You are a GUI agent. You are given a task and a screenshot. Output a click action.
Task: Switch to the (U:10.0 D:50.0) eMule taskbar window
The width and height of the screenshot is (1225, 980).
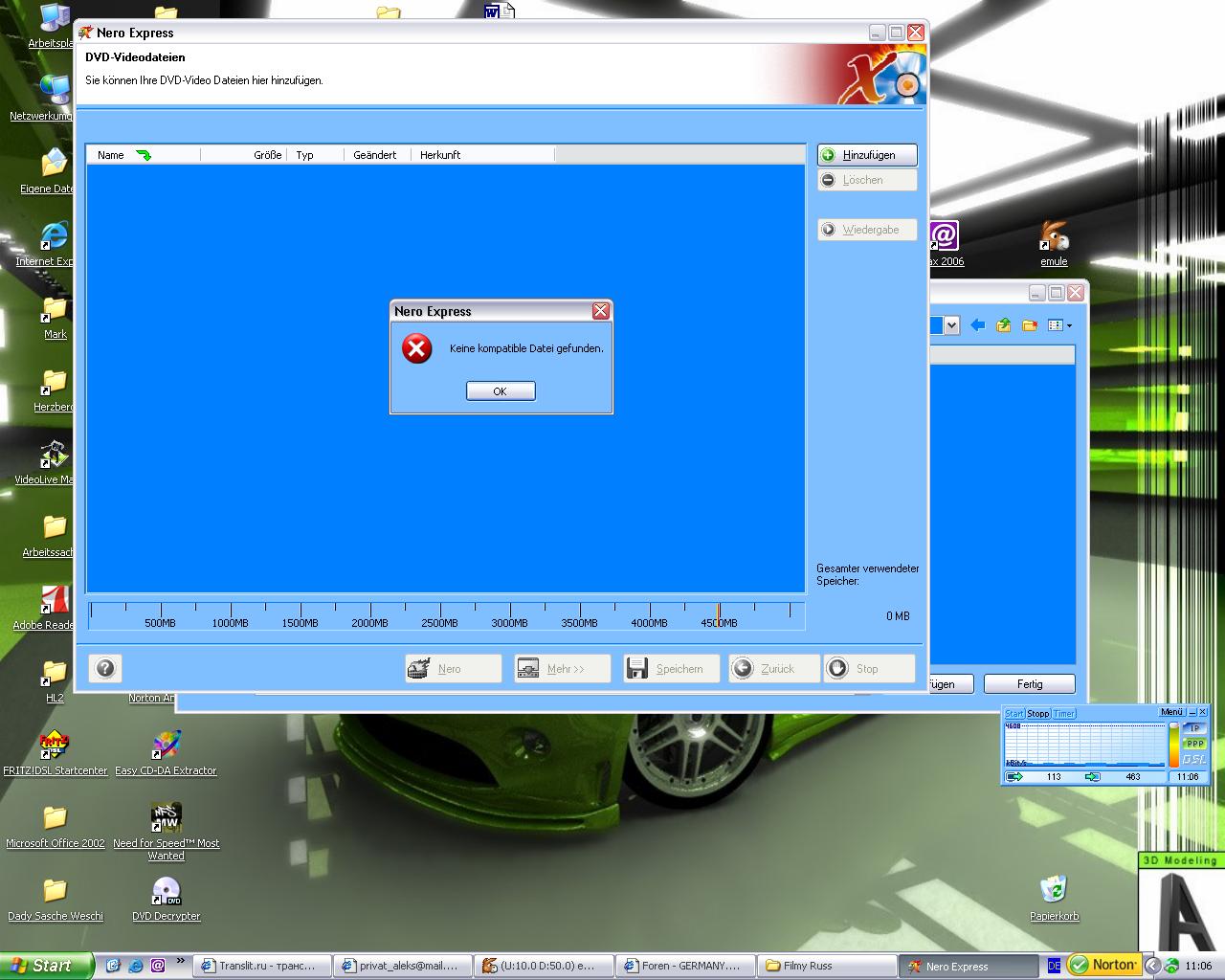[545, 966]
